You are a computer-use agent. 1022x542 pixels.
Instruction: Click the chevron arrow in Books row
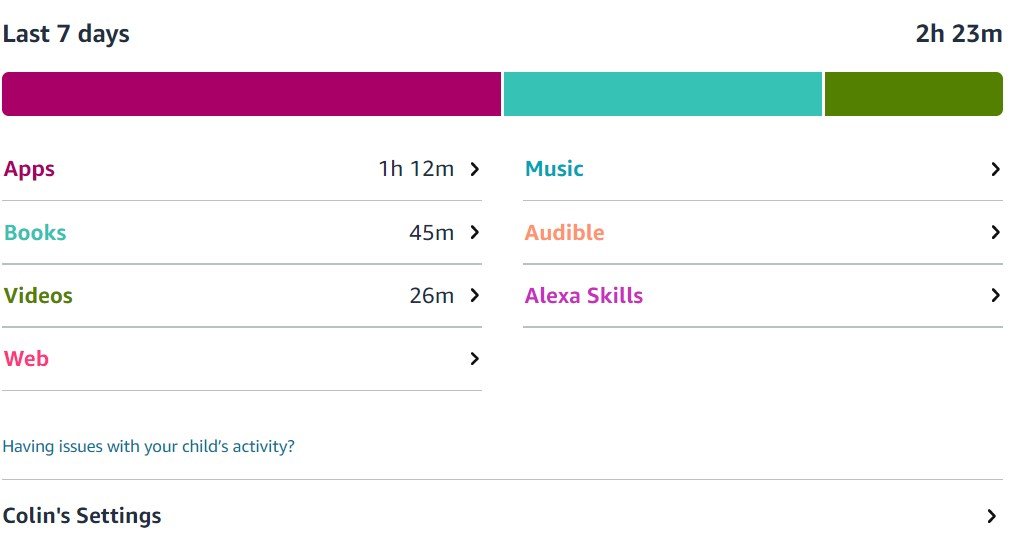(x=475, y=233)
